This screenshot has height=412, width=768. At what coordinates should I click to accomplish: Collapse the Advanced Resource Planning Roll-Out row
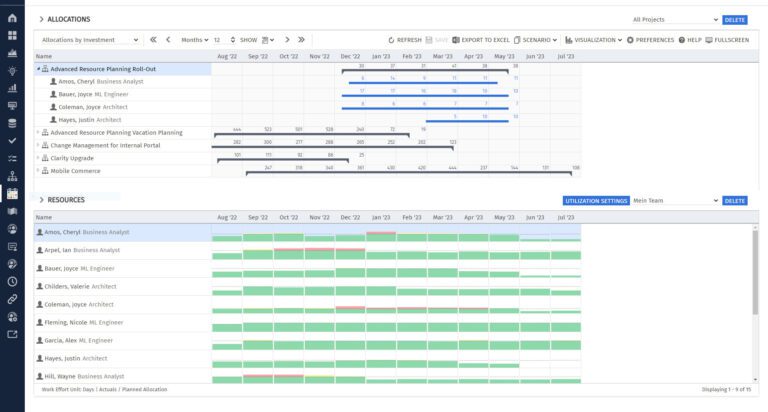coord(38,69)
